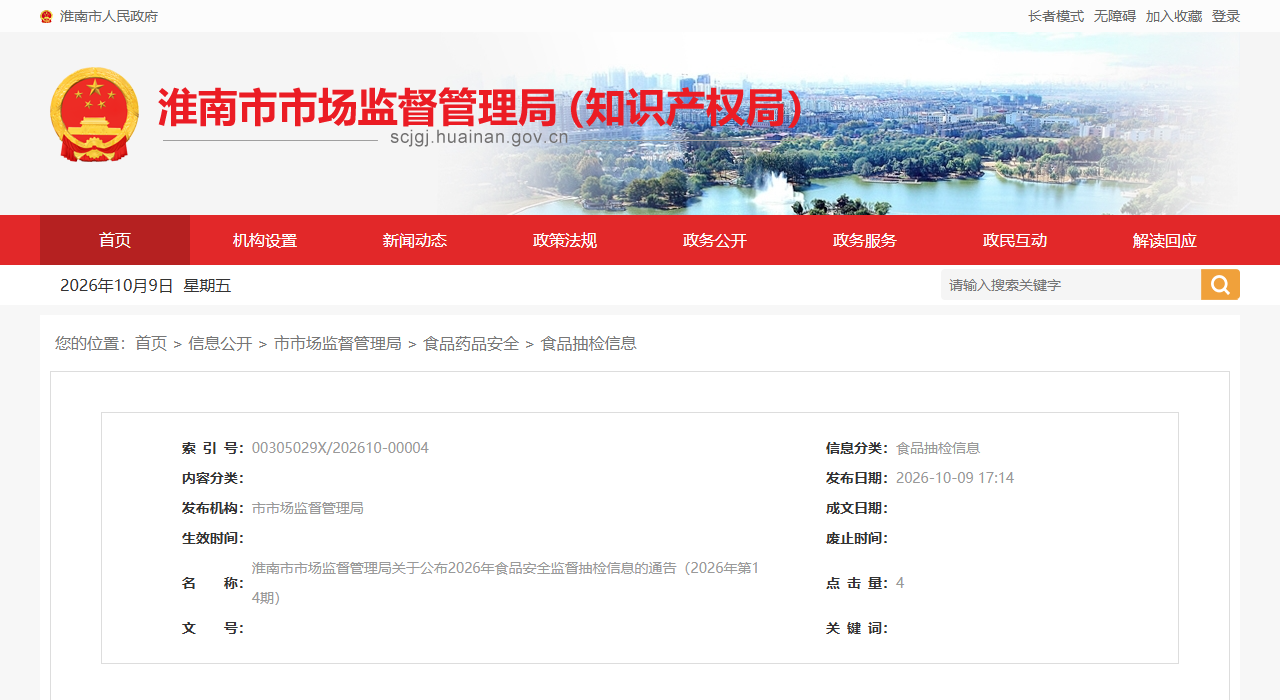This screenshot has width=1280, height=700.
Task: Click the 内容分类 field label
Action: click(212, 478)
